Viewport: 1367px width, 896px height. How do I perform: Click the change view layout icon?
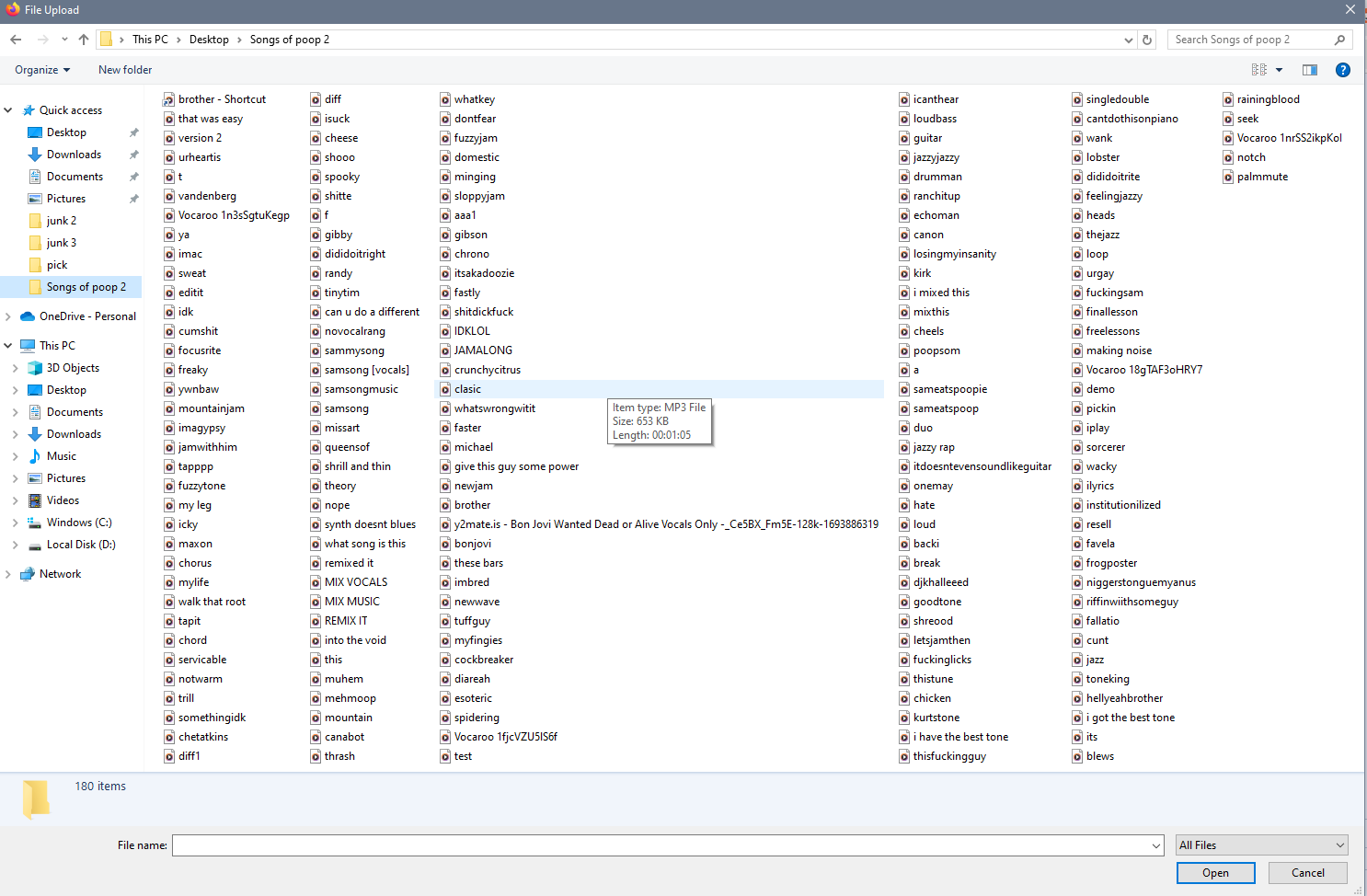point(1259,70)
